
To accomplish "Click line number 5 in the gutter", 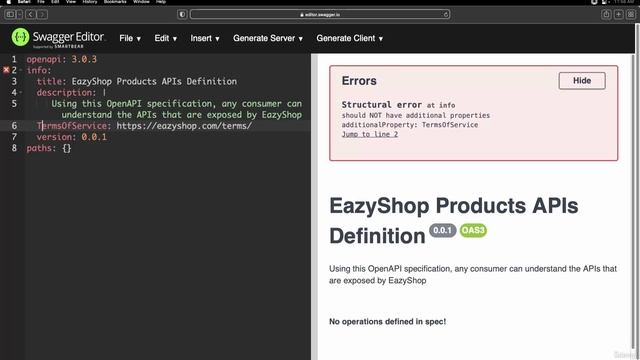I will click(x=14, y=104).
